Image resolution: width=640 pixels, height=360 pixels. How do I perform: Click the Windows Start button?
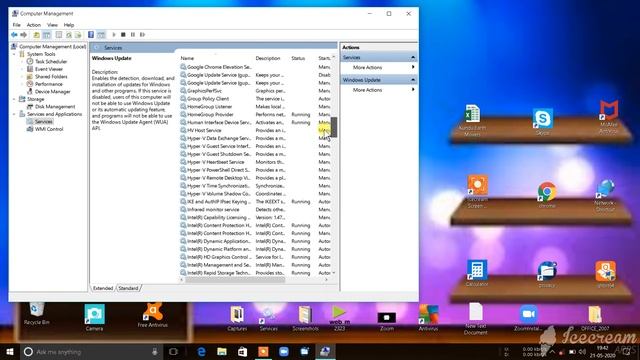point(10,351)
